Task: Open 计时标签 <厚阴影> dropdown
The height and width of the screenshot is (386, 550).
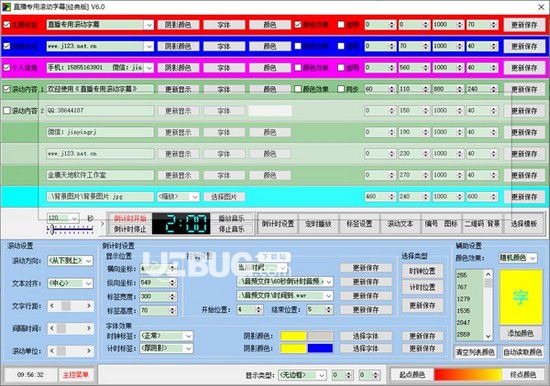Action: (188, 348)
